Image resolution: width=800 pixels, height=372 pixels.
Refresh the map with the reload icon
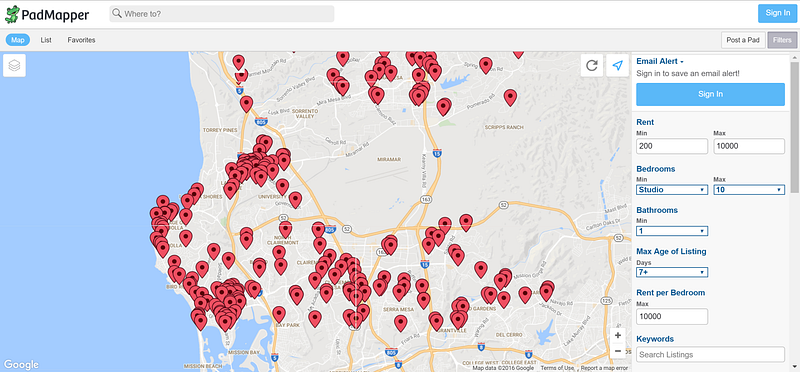pos(592,65)
